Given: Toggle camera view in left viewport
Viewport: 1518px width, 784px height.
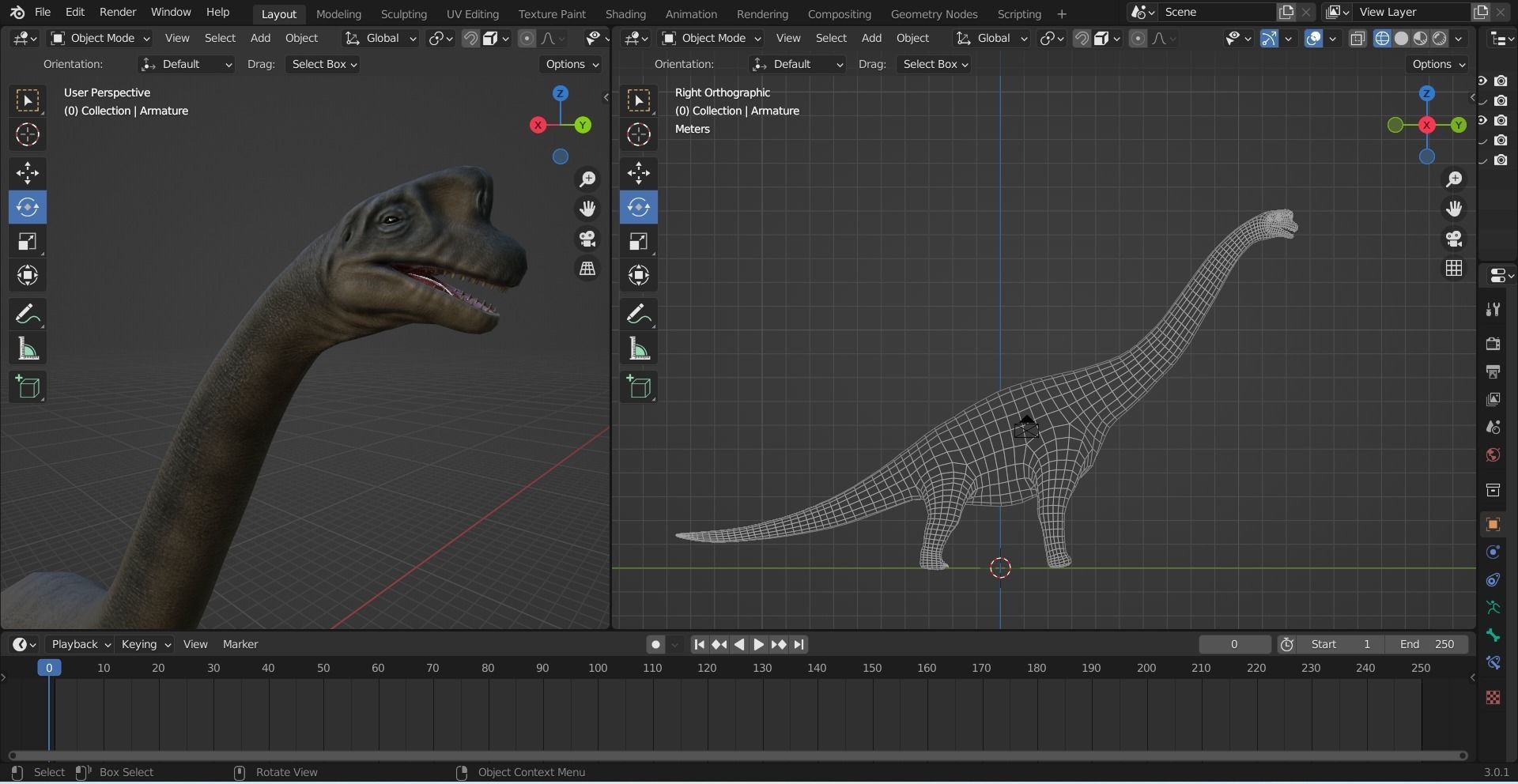Looking at the screenshot, I should pos(587,239).
